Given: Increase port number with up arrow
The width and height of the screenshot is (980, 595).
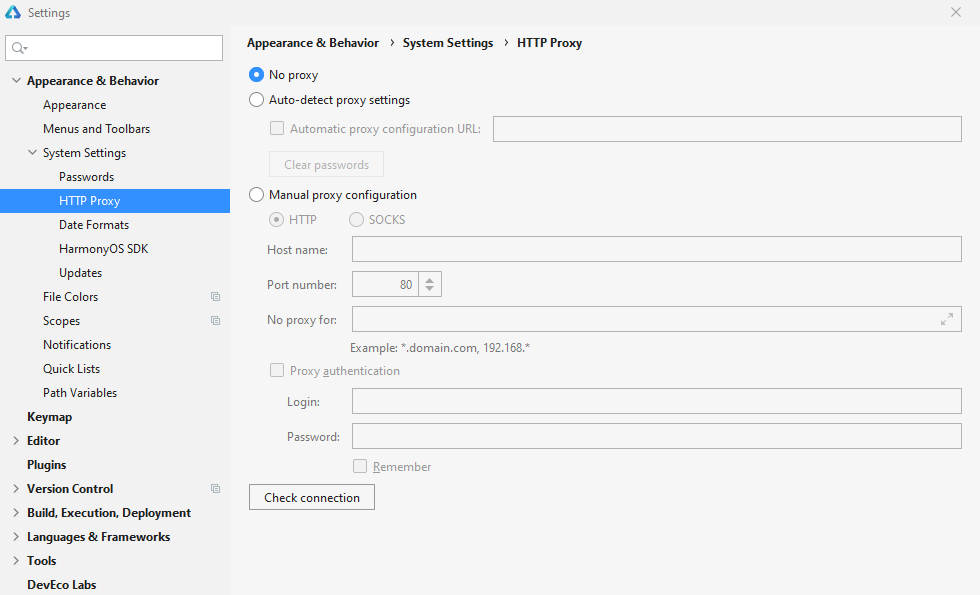Looking at the screenshot, I should (x=429, y=279).
